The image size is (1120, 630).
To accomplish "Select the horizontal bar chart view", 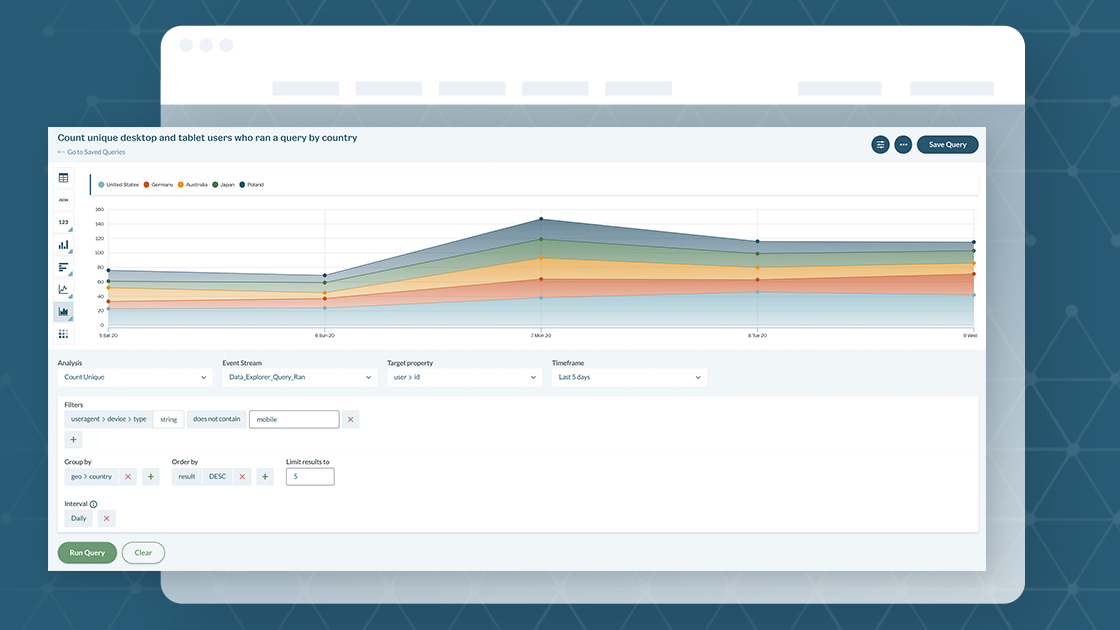I will tap(63, 267).
